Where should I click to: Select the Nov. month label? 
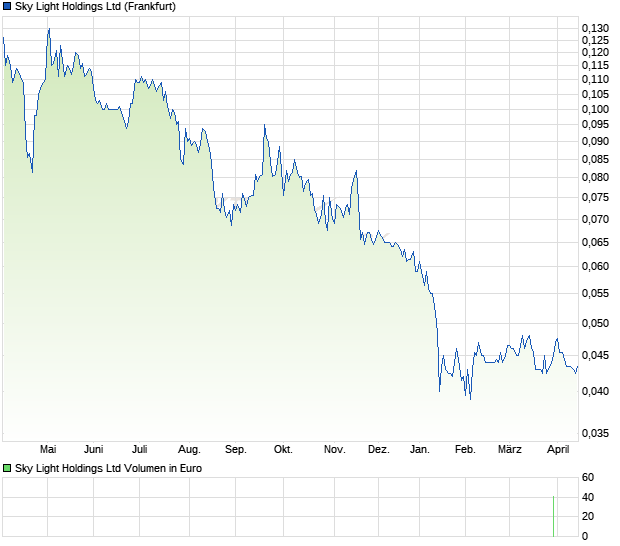pos(335,450)
